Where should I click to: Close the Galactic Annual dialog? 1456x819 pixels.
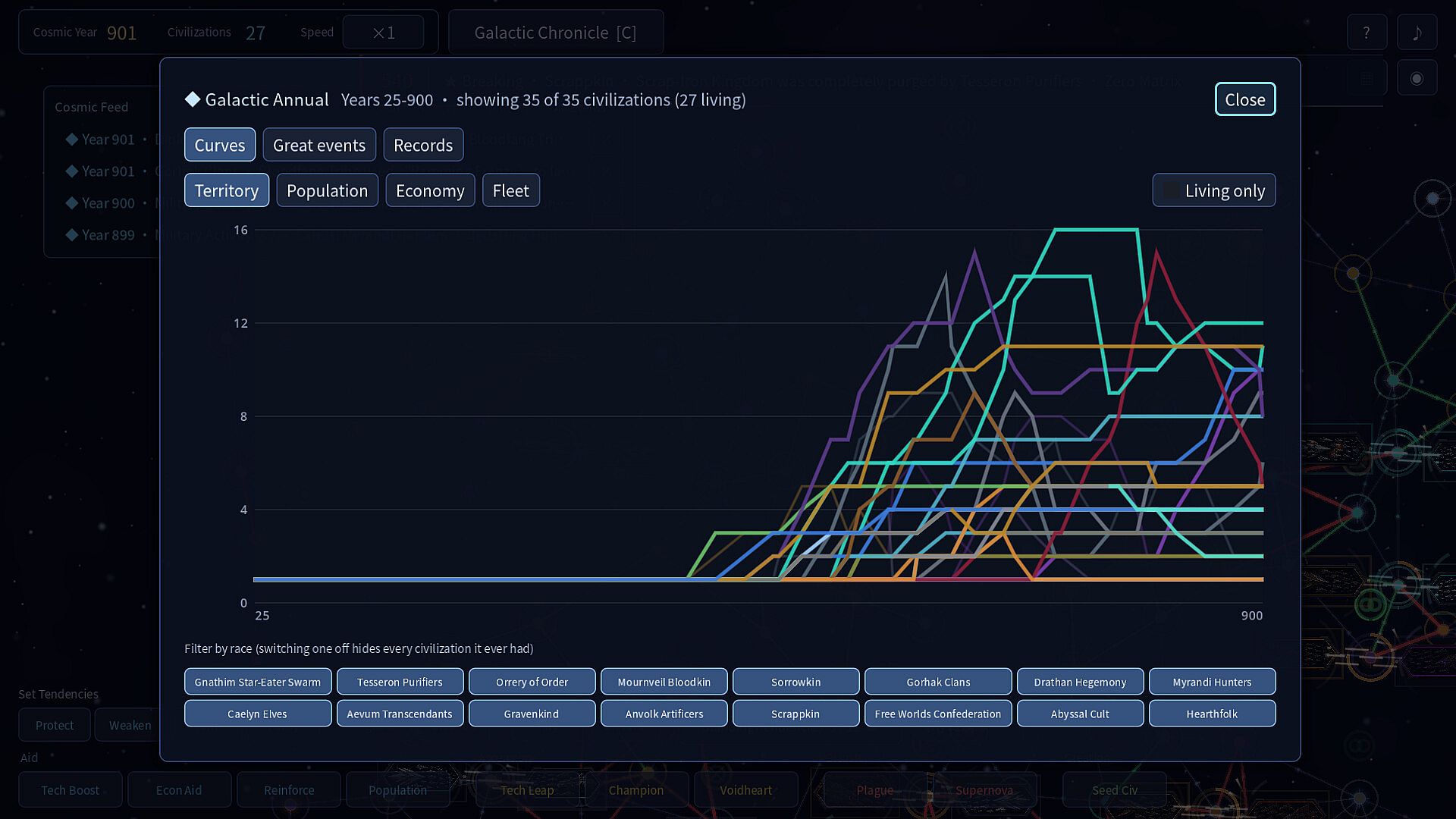click(x=1245, y=99)
